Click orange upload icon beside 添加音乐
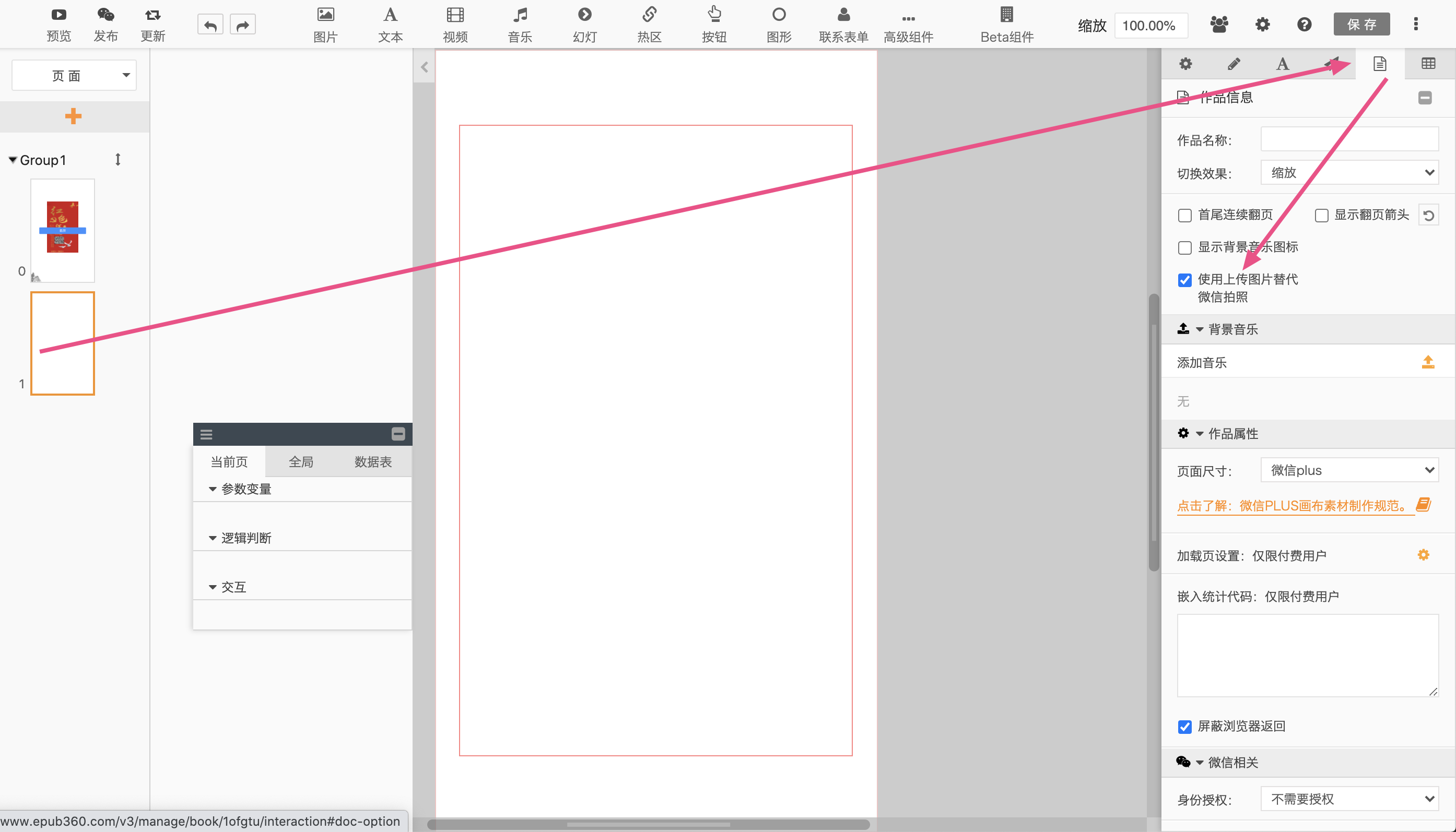 pos(1427,362)
